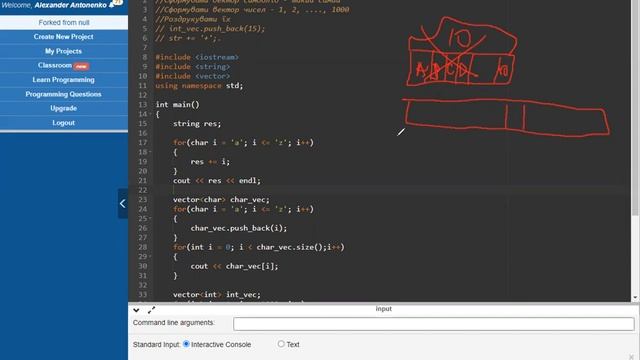640x360 pixels.
Task: Click the char_vec.size() for loop line
Action: (x=259, y=247)
